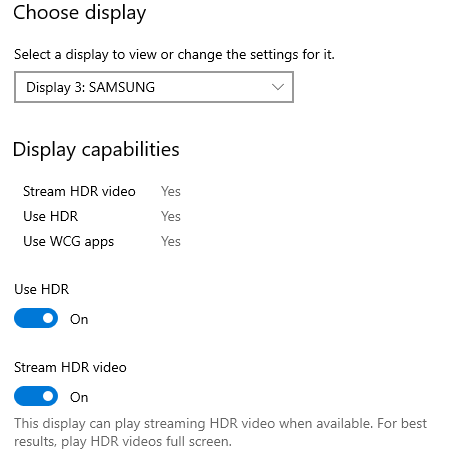Disable the Stream HDR video switch
The height and width of the screenshot is (461, 459).
coord(36,396)
